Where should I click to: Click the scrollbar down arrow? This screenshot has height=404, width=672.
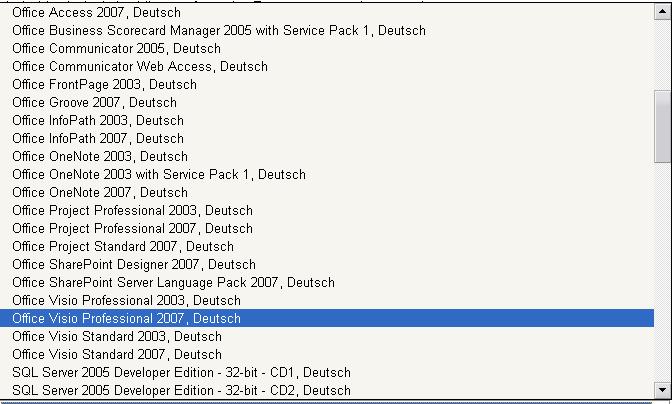663,390
